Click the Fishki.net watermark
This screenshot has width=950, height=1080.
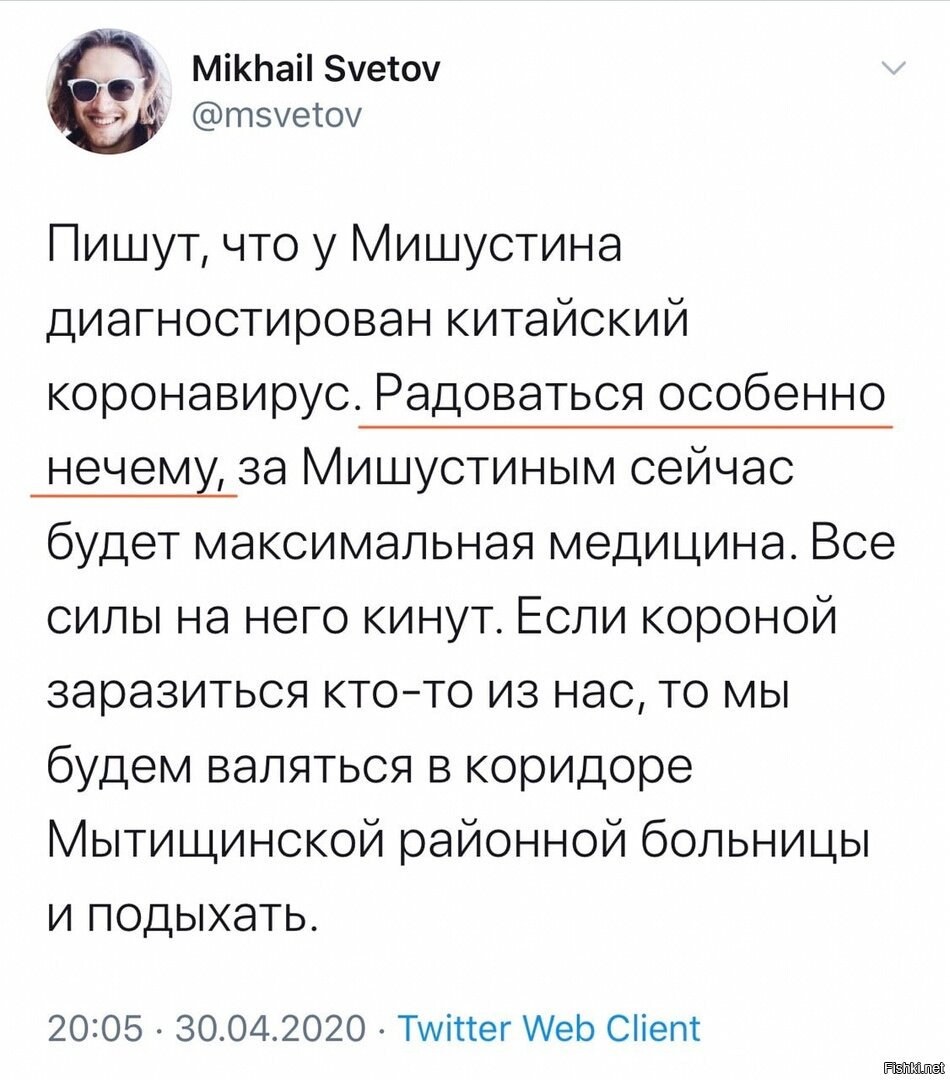coord(913,1068)
